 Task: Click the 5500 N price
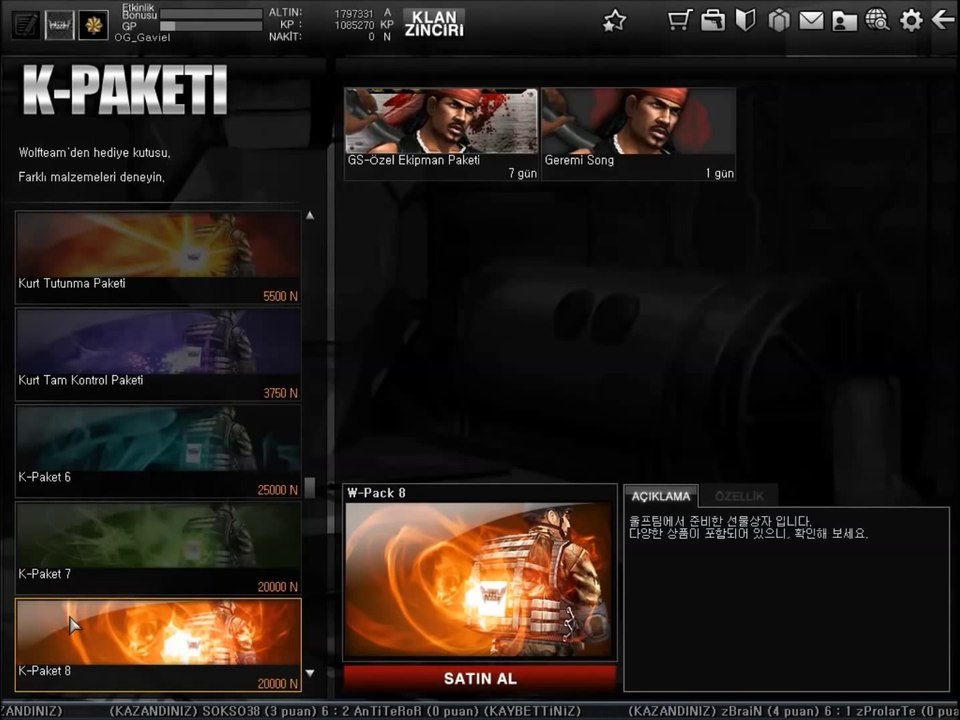coord(280,296)
